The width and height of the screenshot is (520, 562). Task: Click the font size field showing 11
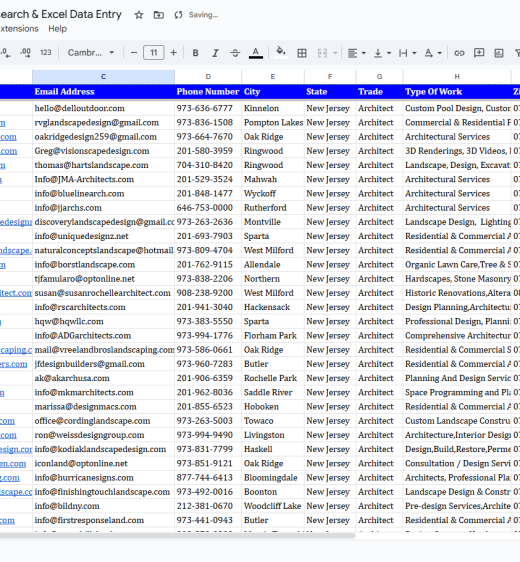click(x=153, y=53)
